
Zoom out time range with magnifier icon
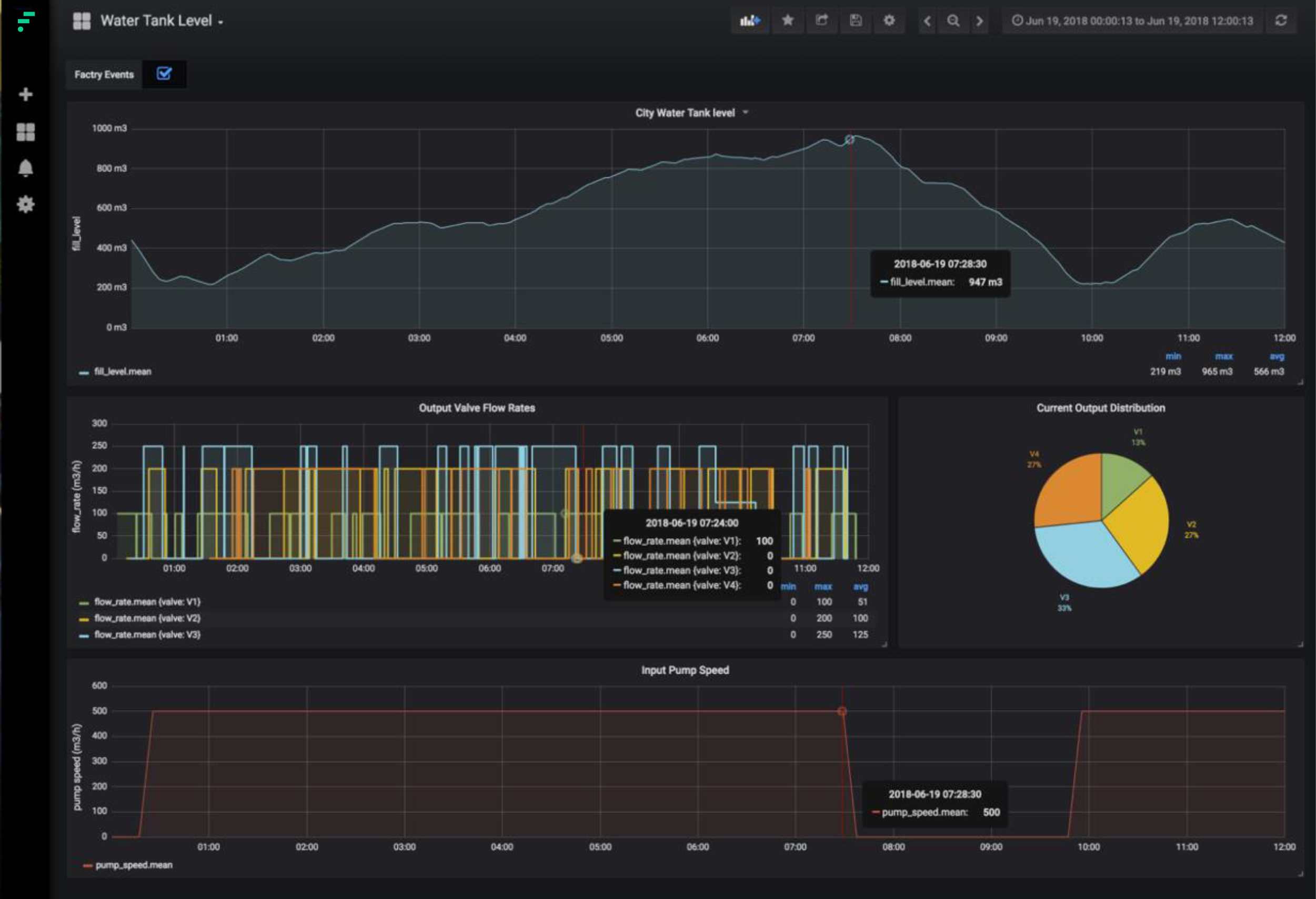coord(953,21)
